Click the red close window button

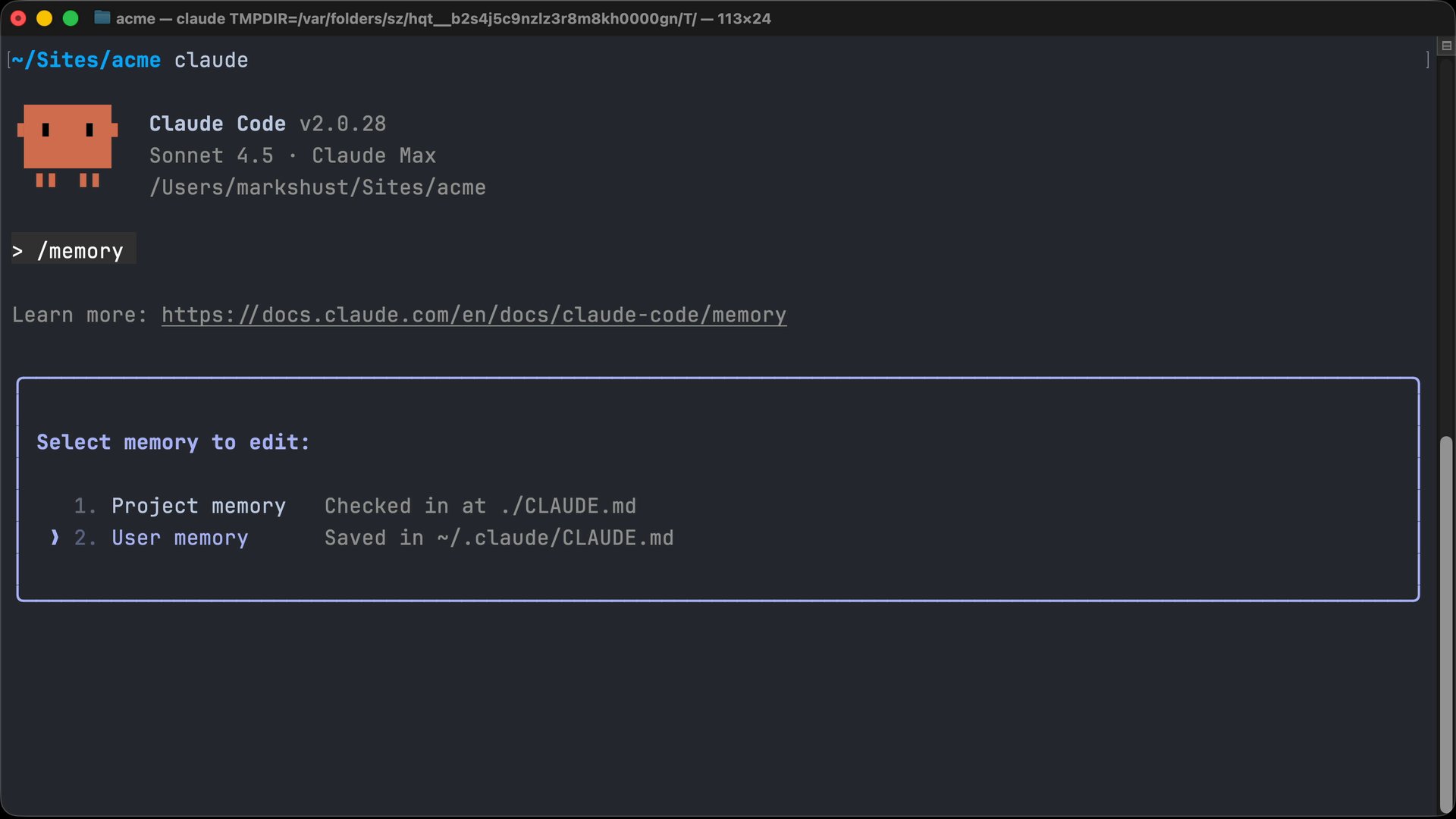(18, 18)
